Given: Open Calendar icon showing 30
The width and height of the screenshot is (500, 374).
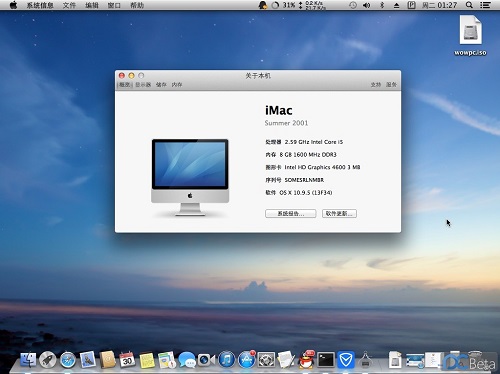Looking at the screenshot, I should pos(127,360).
